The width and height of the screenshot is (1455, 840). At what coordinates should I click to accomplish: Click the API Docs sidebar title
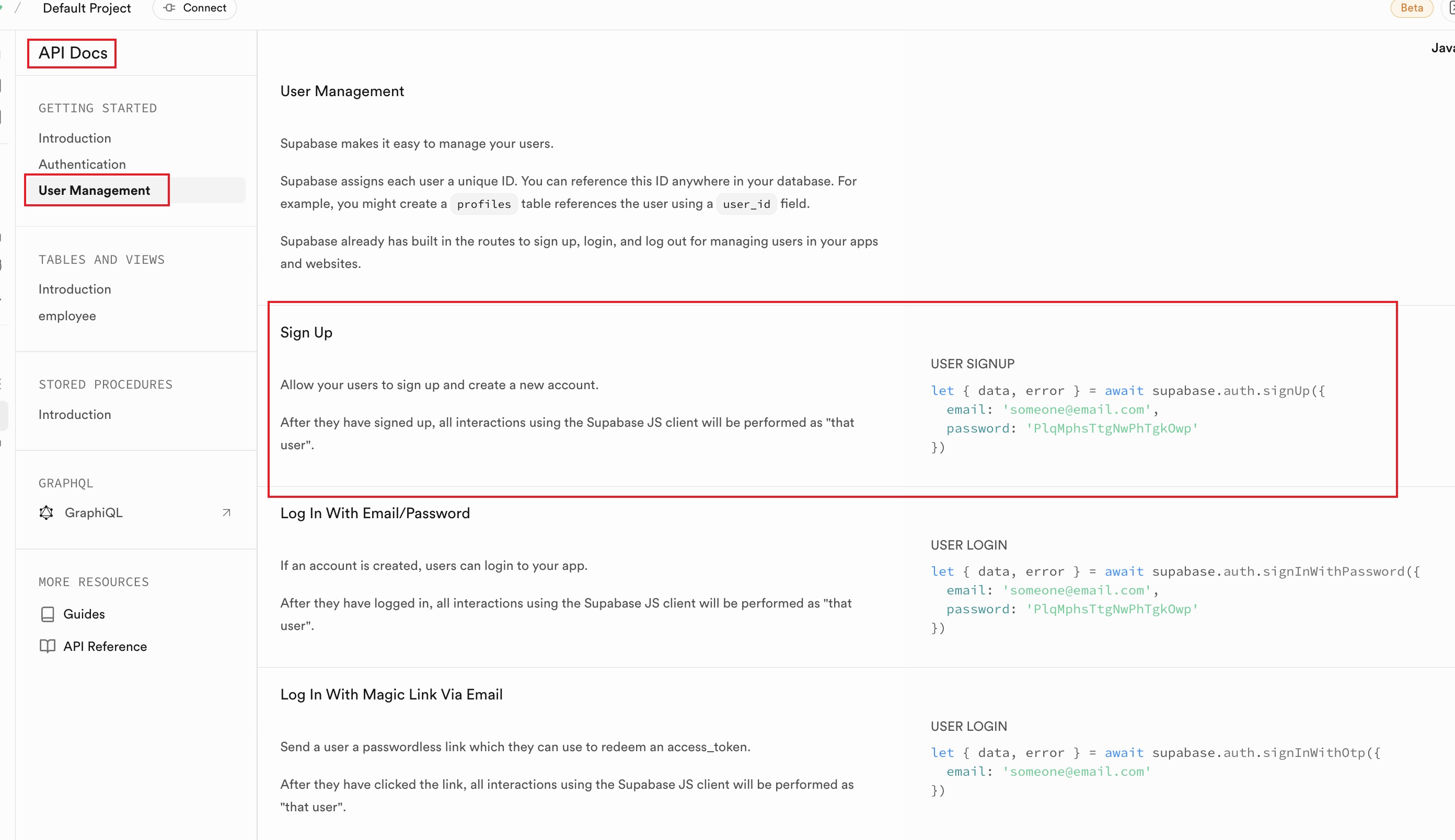[73, 53]
